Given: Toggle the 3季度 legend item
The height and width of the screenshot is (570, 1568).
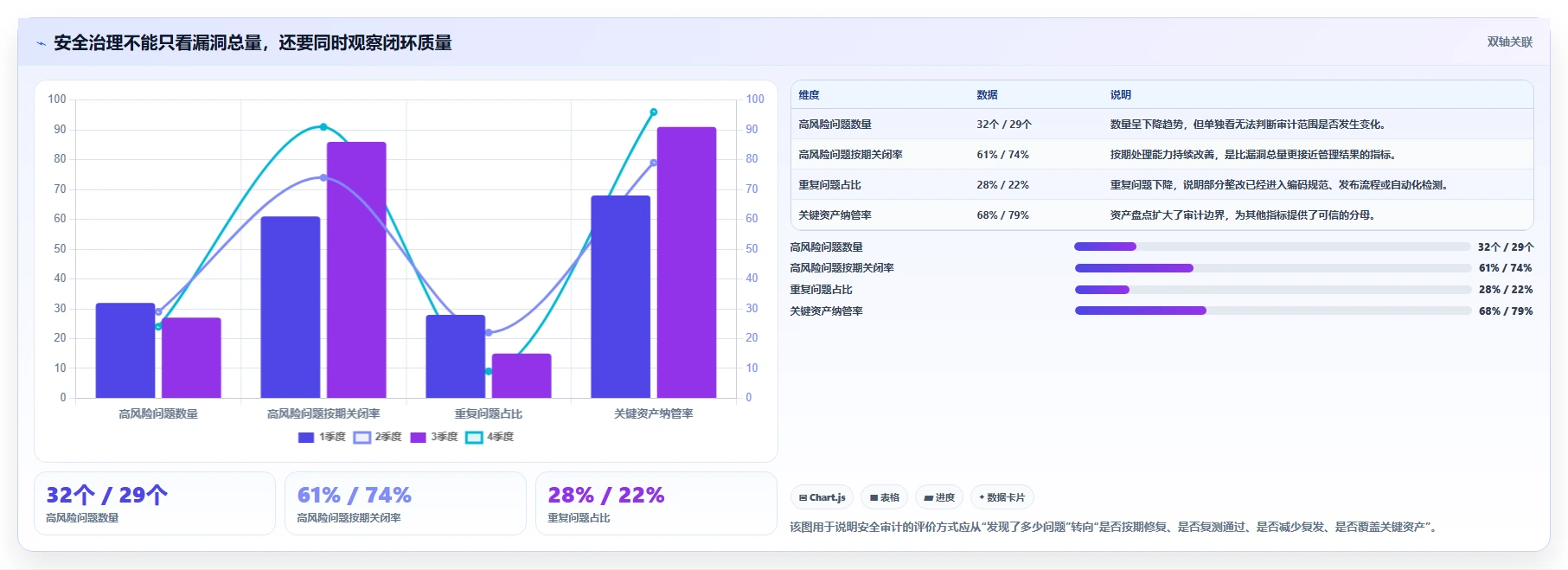Looking at the screenshot, I should 434,437.
